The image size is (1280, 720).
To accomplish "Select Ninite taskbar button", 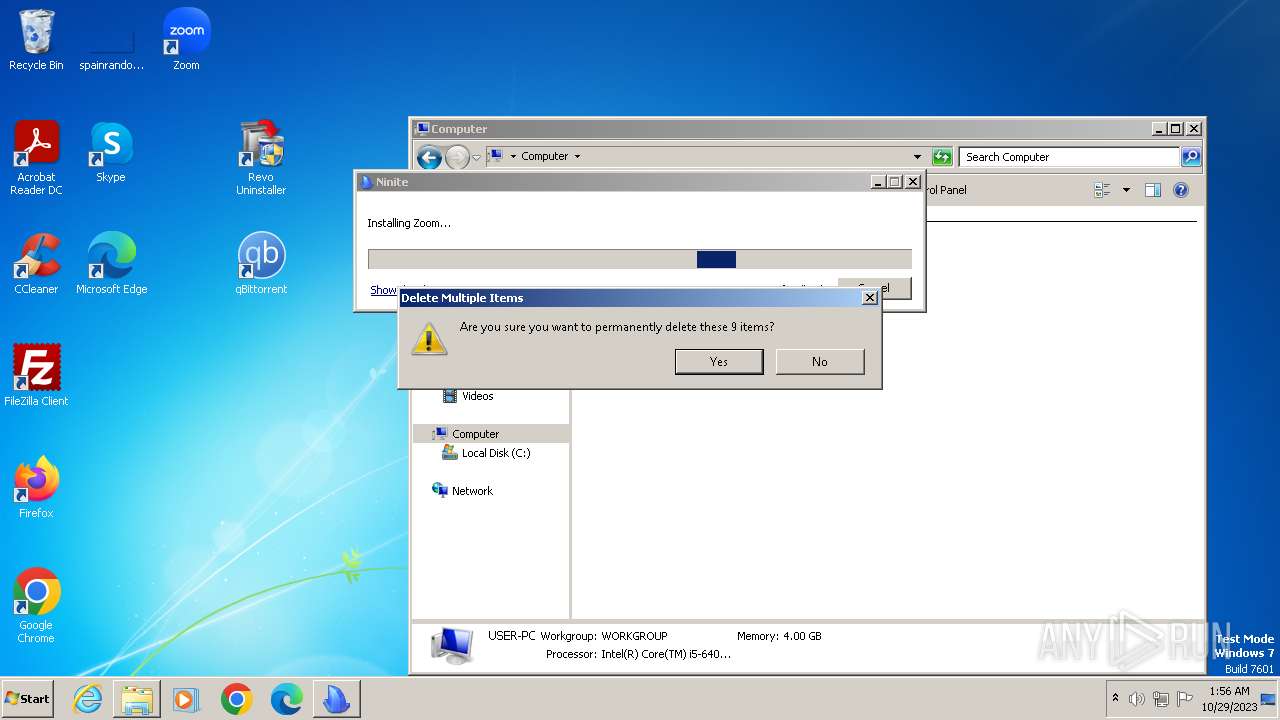I will tap(336, 699).
